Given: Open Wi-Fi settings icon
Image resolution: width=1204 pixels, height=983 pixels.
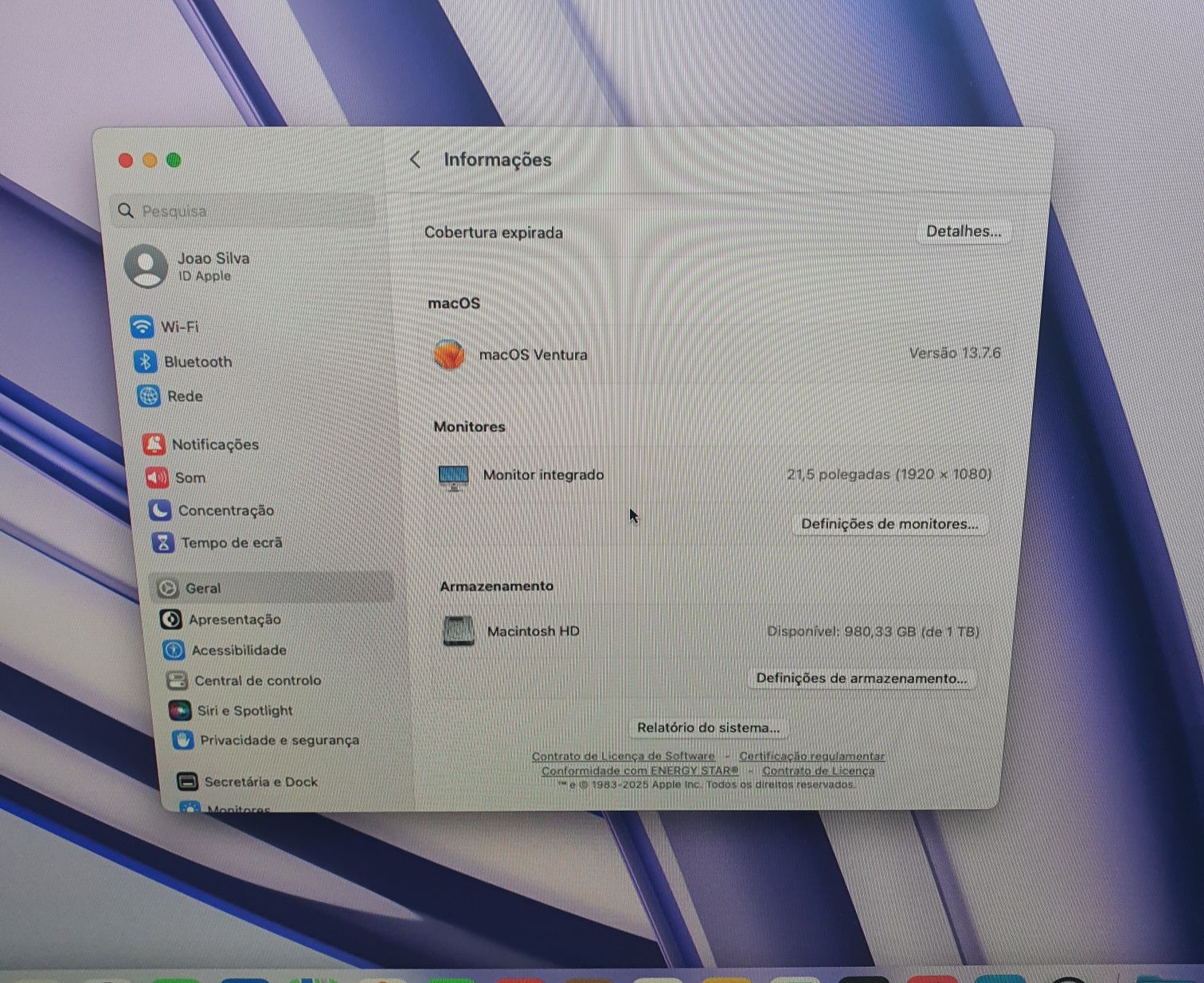Looking at the screenshot, I should point(142,327).
